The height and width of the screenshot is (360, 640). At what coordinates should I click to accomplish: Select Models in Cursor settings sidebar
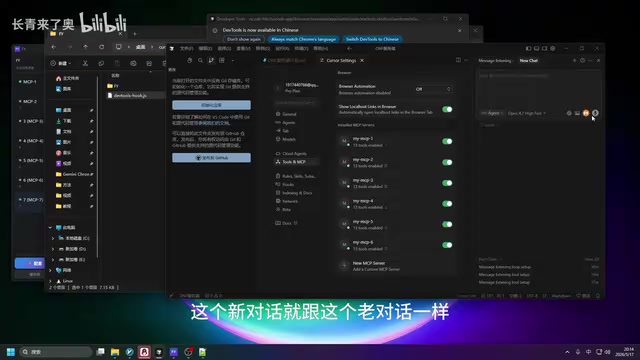tap(289, 139)
